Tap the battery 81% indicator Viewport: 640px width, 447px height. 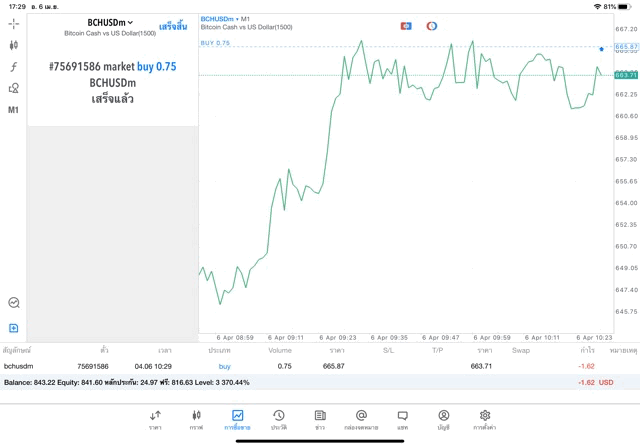618,7
